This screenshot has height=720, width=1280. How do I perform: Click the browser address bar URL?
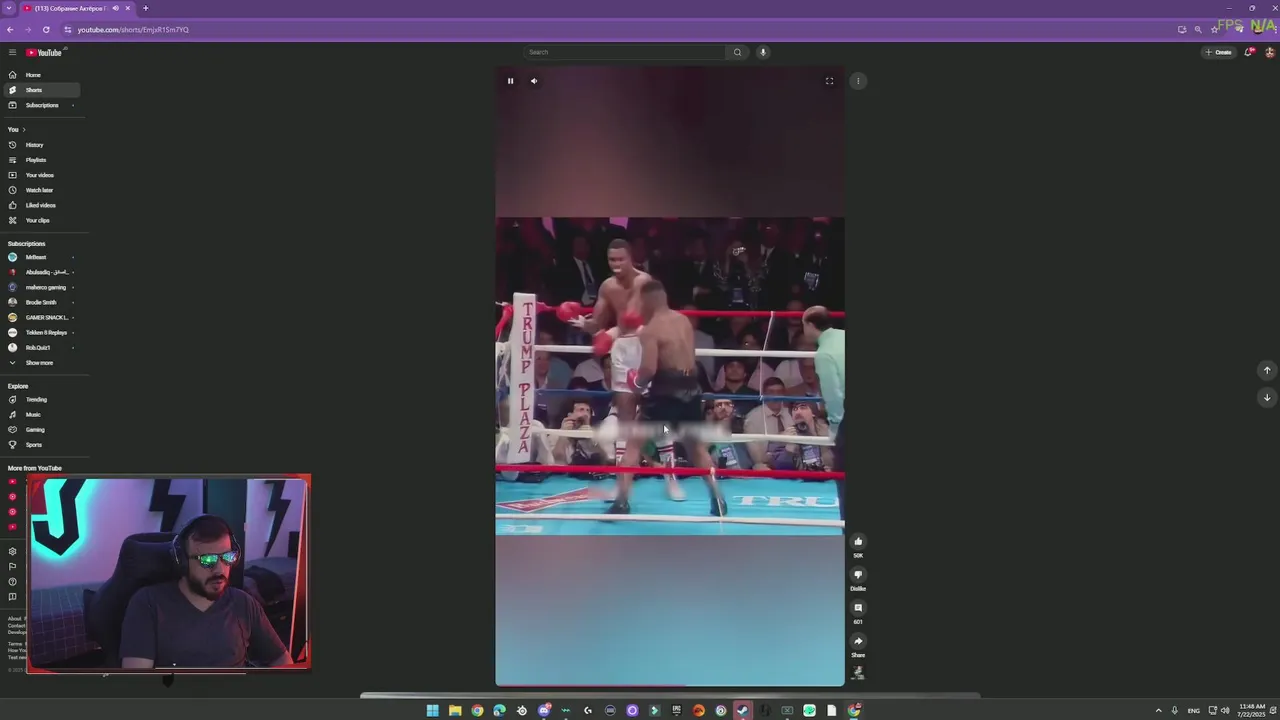pos(133,30)
